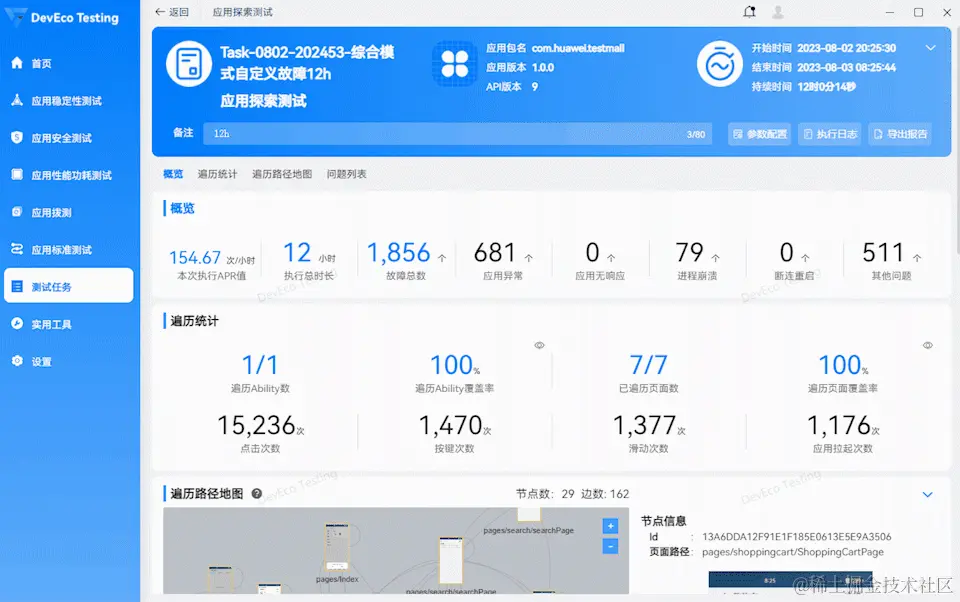The width and height of the screenshot is (960, 602).
Task: Toggle eye icon near 遍历页面覆盖率
Action: point(928,345)
